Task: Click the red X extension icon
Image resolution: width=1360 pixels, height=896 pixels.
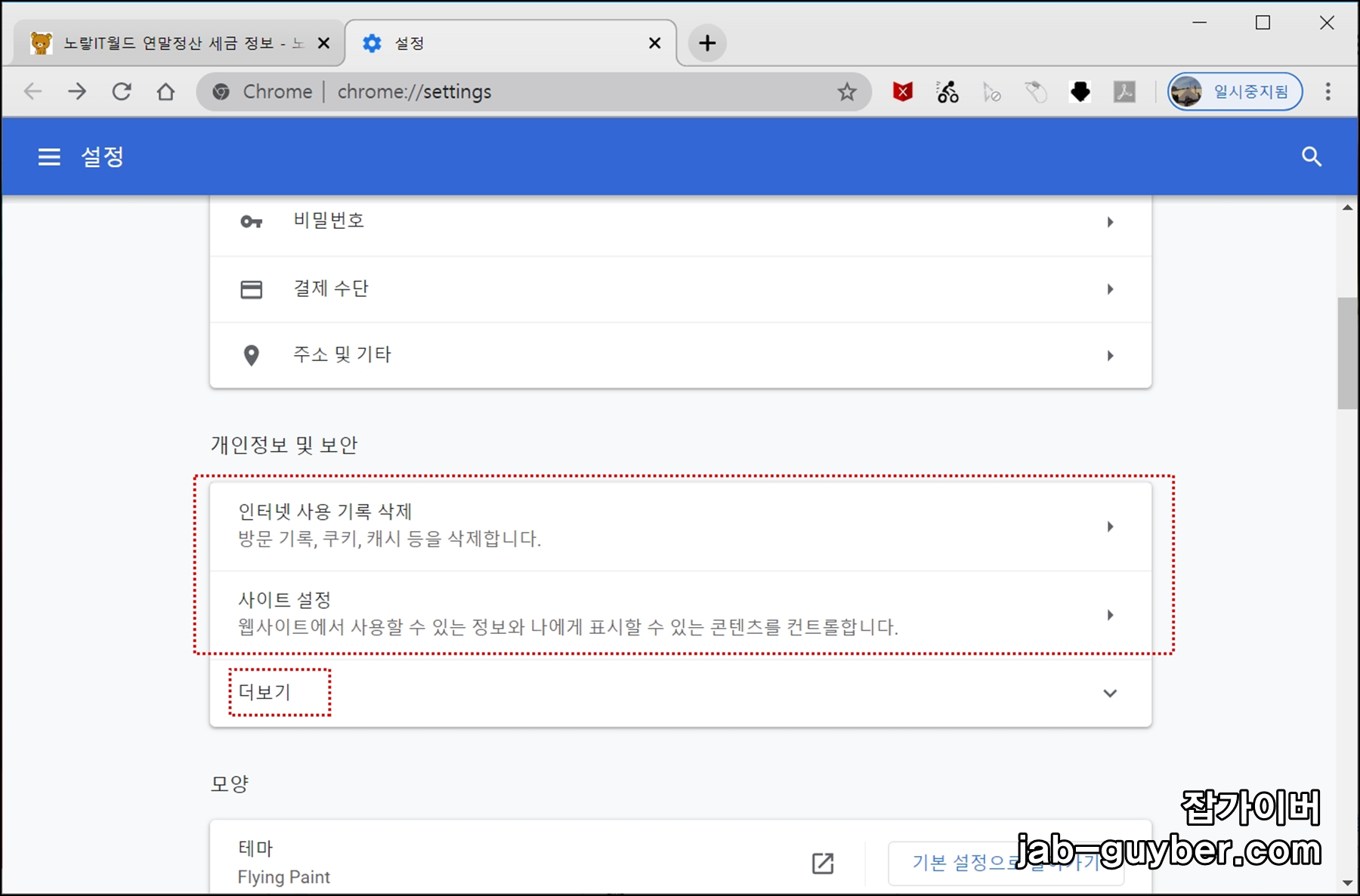Action: pos(901,91)
